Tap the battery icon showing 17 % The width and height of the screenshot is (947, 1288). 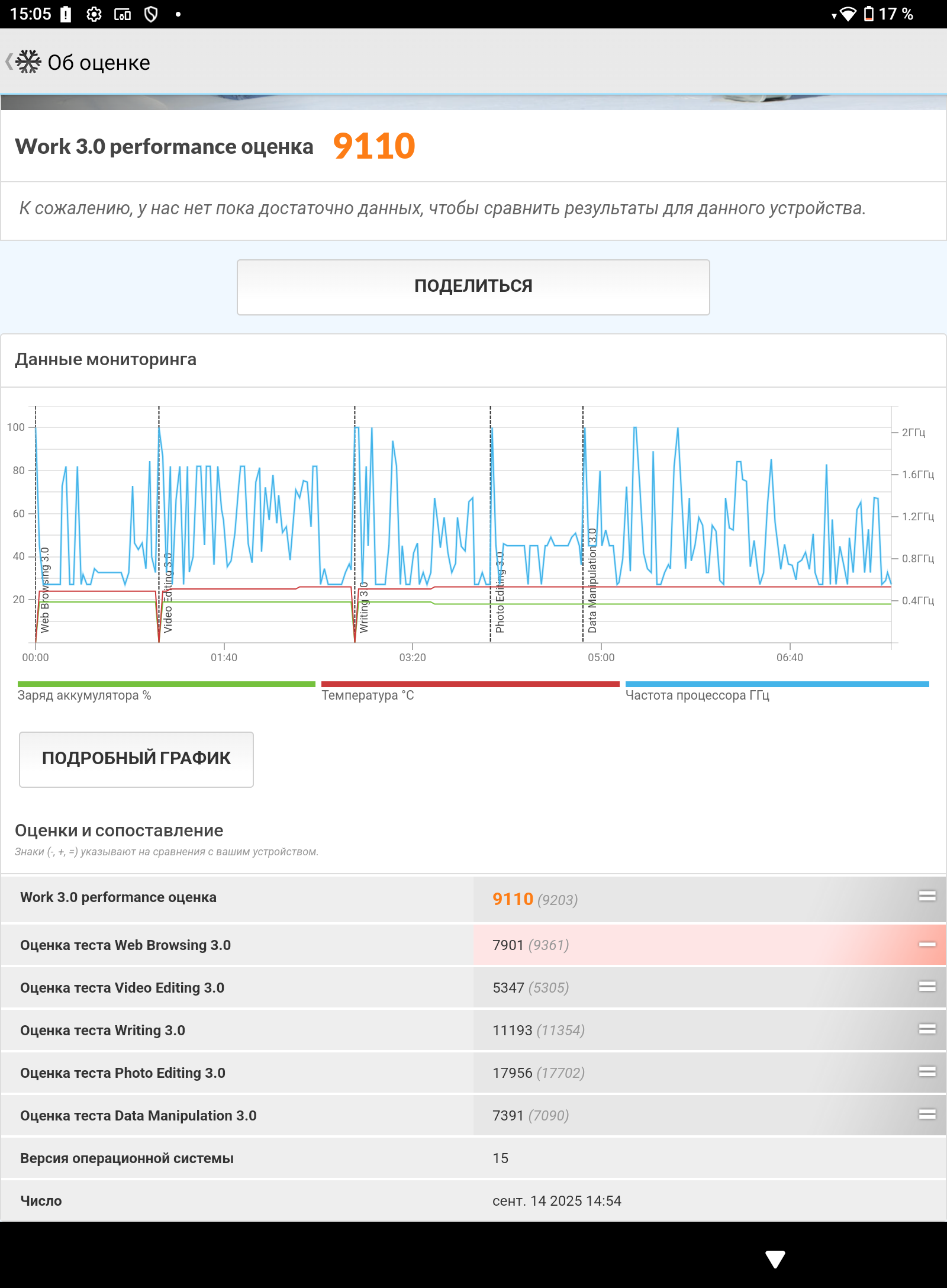tap(868, 14)
